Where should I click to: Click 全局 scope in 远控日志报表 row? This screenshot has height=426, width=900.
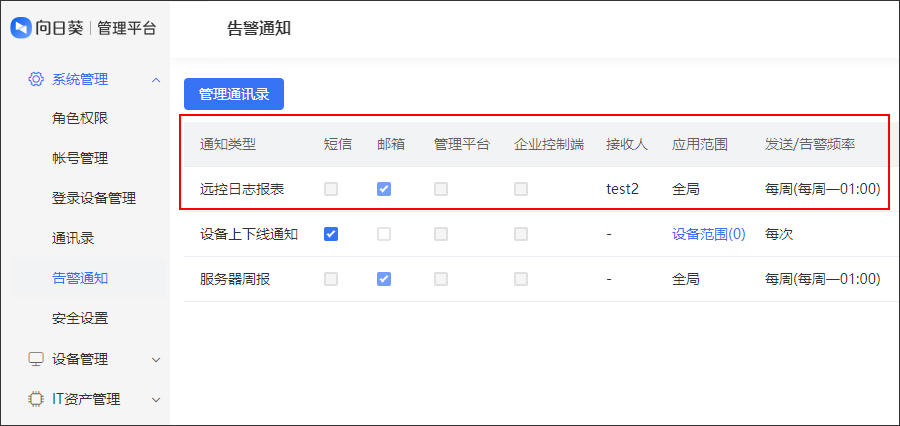[686, 189]
